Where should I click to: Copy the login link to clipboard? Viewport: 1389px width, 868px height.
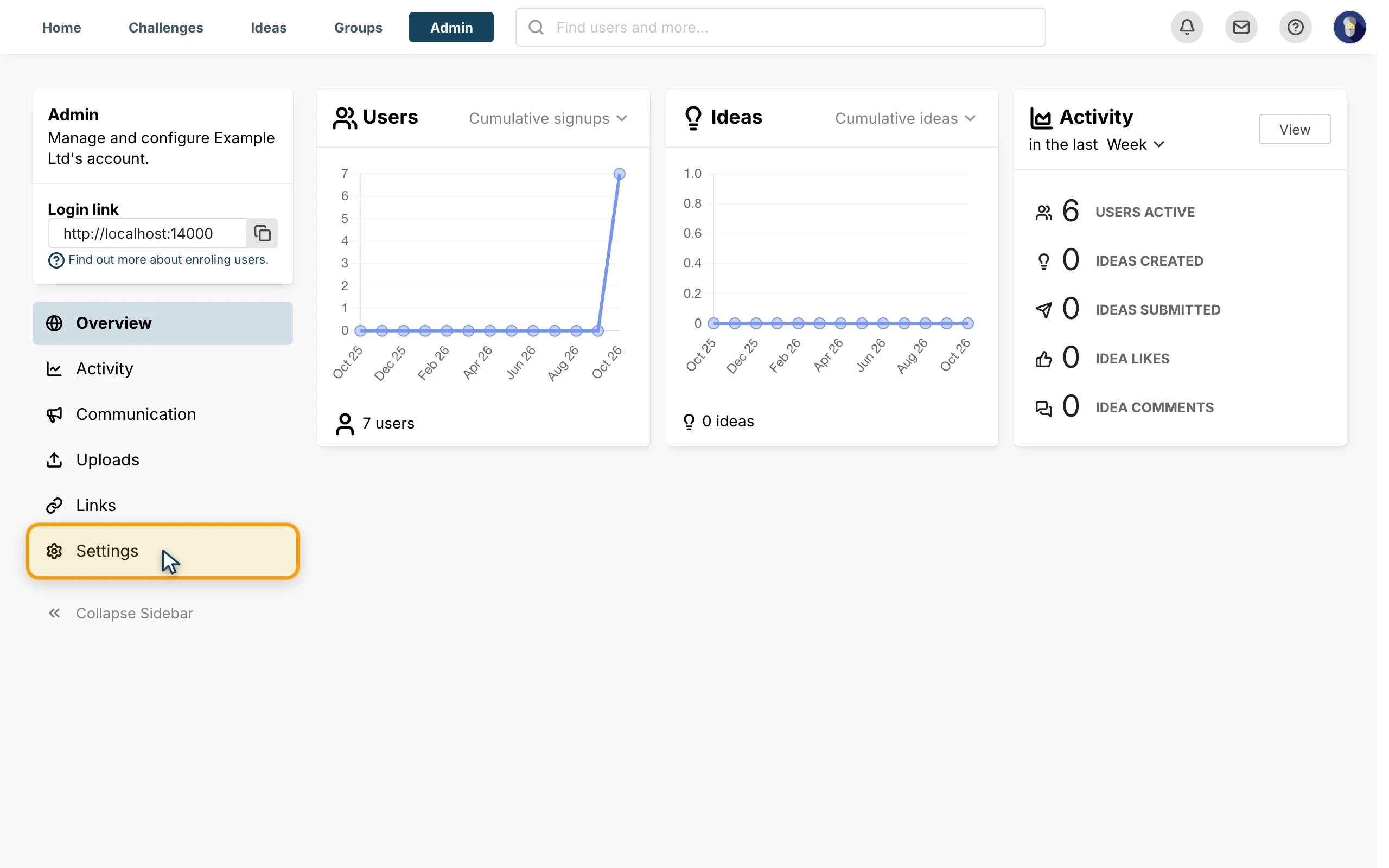coord(262,234)
